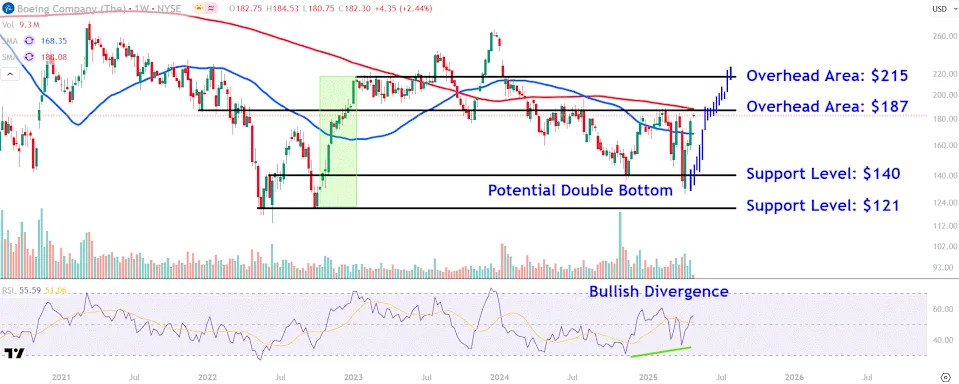959x384 pixels.
Task: Click the 220.00 price axis label
Action: click(944, 73)
